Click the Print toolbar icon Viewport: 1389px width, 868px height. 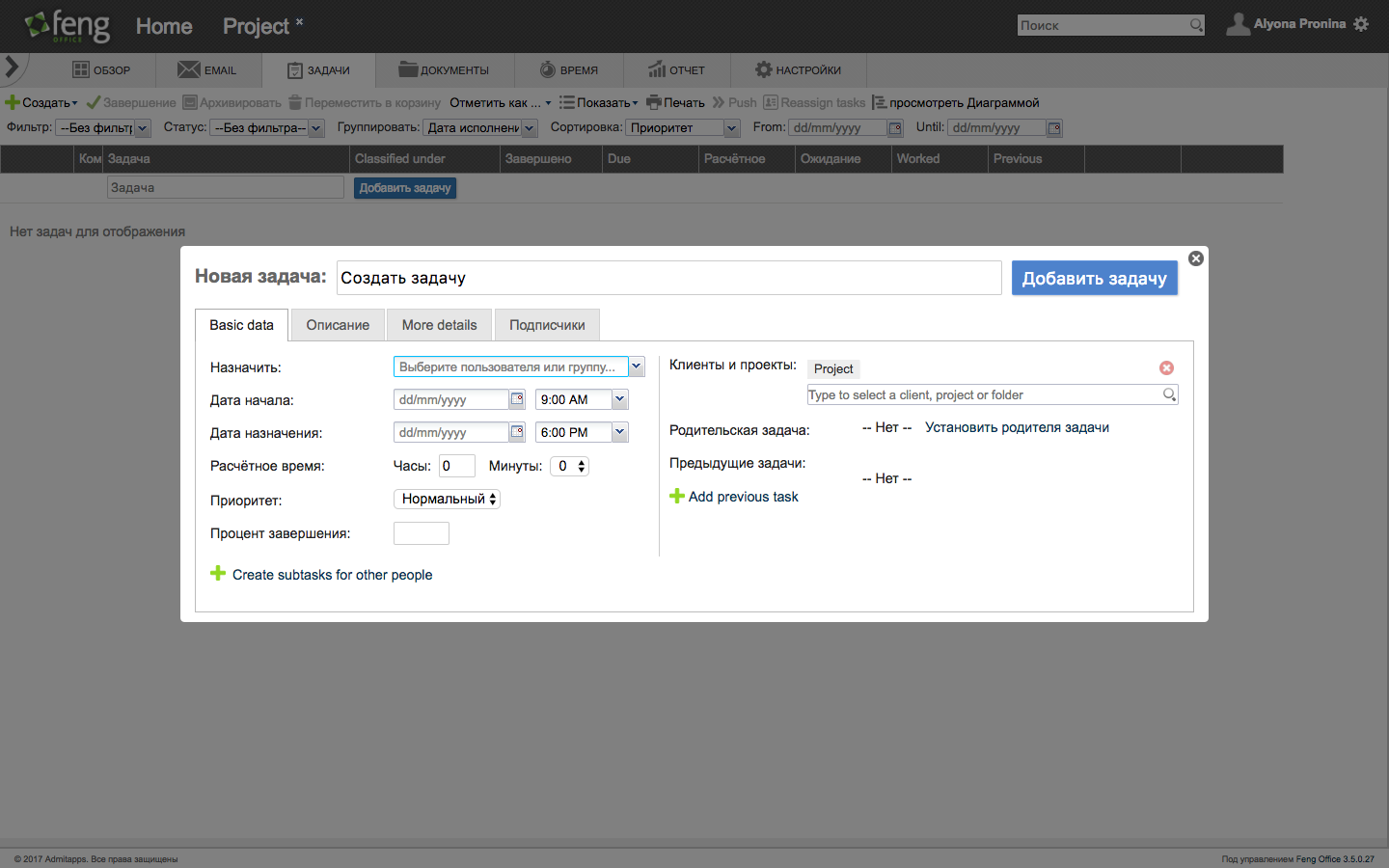pyautogui.click(x=654, y=102)
